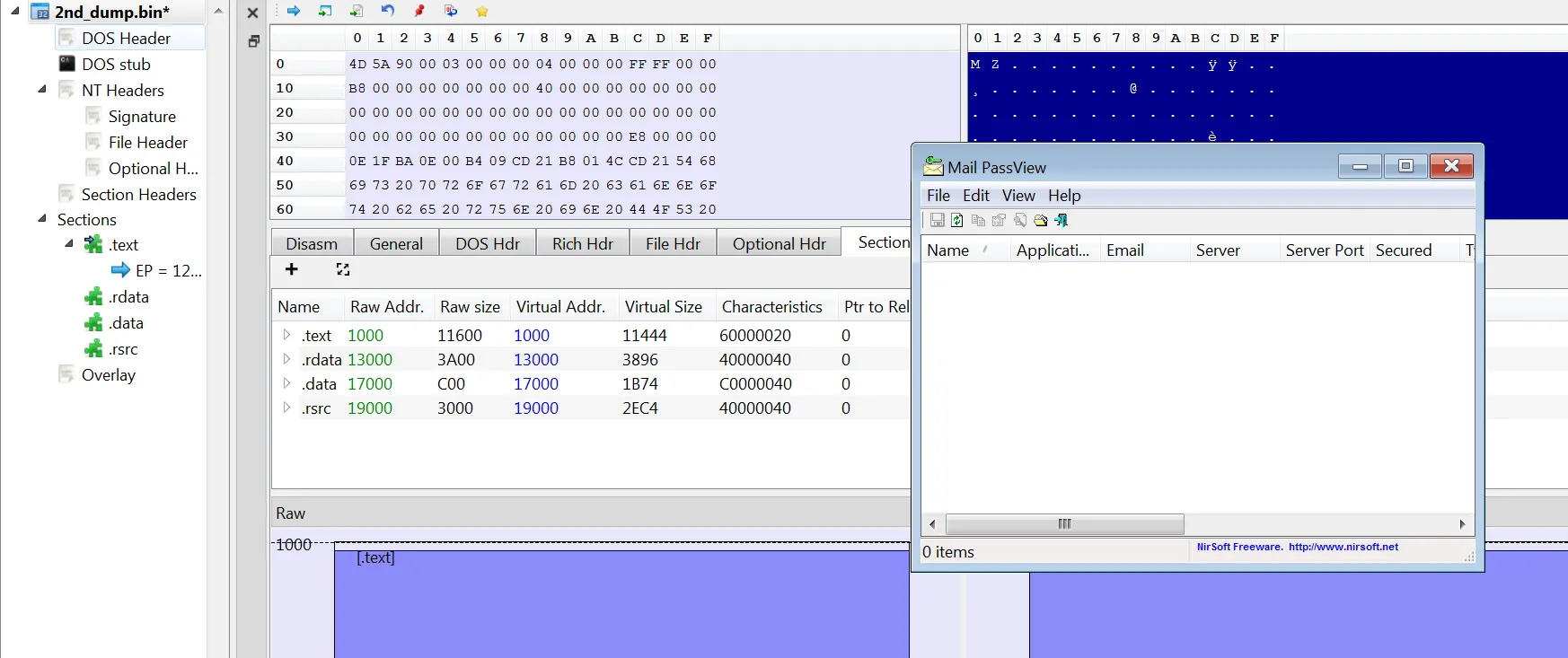This screenshot has width=1568, height=658.
Task: Open the File Hdr tab
Action: 673,243
